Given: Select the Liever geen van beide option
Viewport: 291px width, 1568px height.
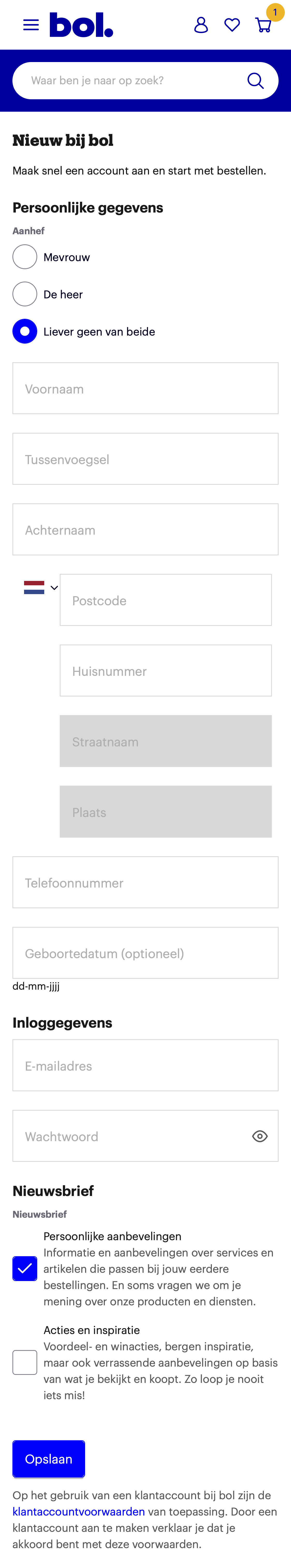Looking at the screenshot, I should pos(24,332).
